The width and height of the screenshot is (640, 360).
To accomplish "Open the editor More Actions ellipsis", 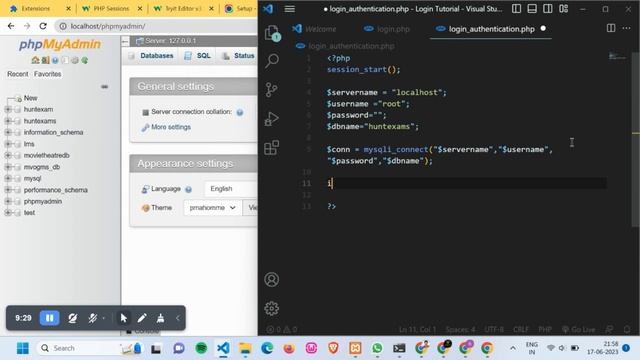I will click(627, 28).
